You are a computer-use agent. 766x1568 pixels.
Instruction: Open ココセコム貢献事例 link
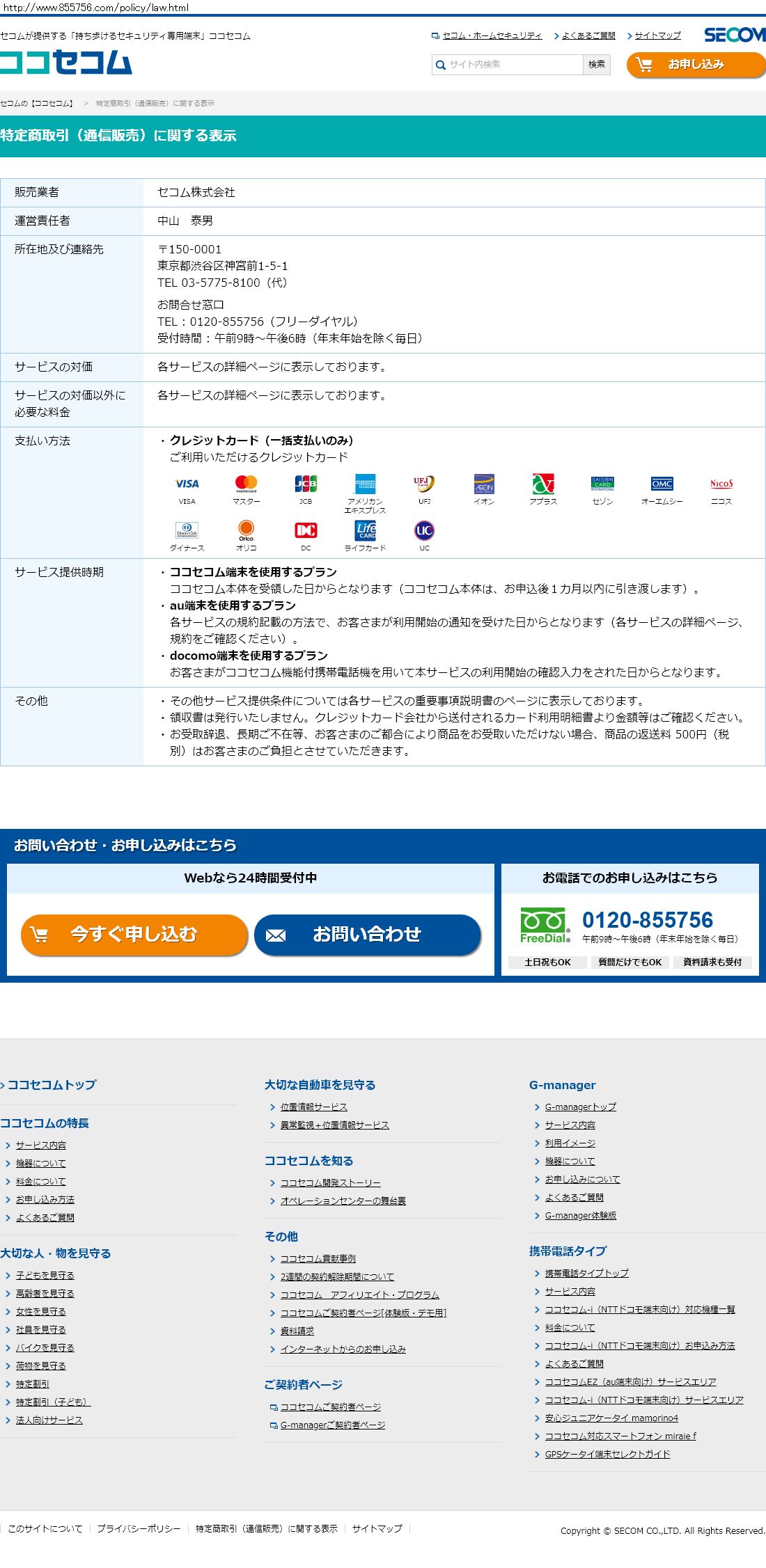click(318, 1258)
